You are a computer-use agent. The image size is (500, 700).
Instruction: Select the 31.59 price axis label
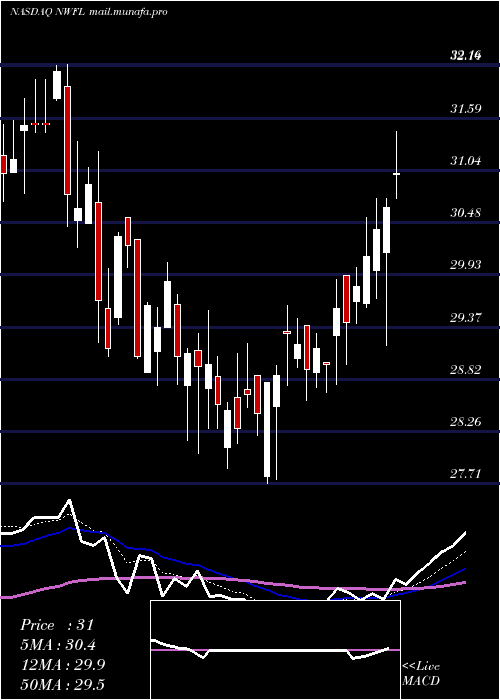(x=466, y=108)
